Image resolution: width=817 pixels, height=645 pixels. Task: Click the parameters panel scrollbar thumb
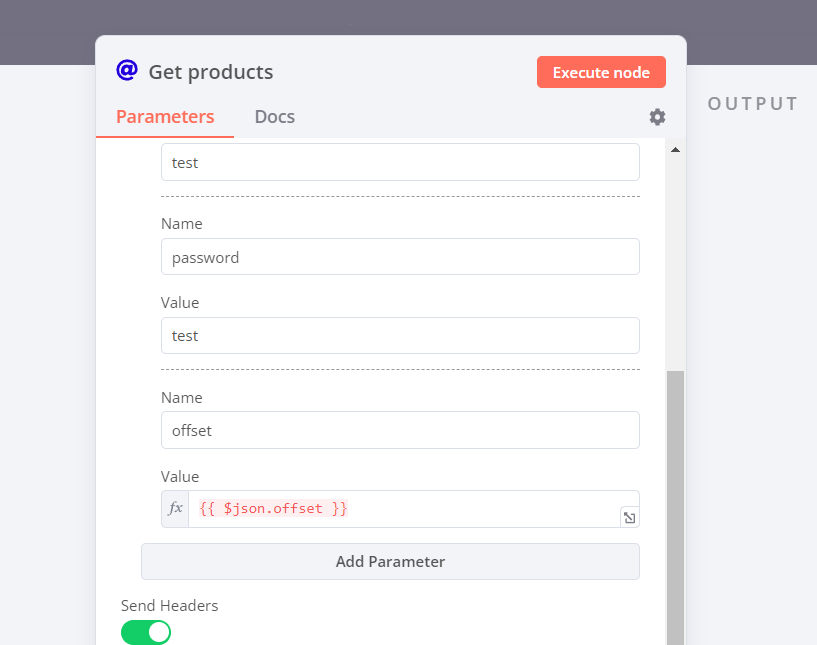point(675,500)
